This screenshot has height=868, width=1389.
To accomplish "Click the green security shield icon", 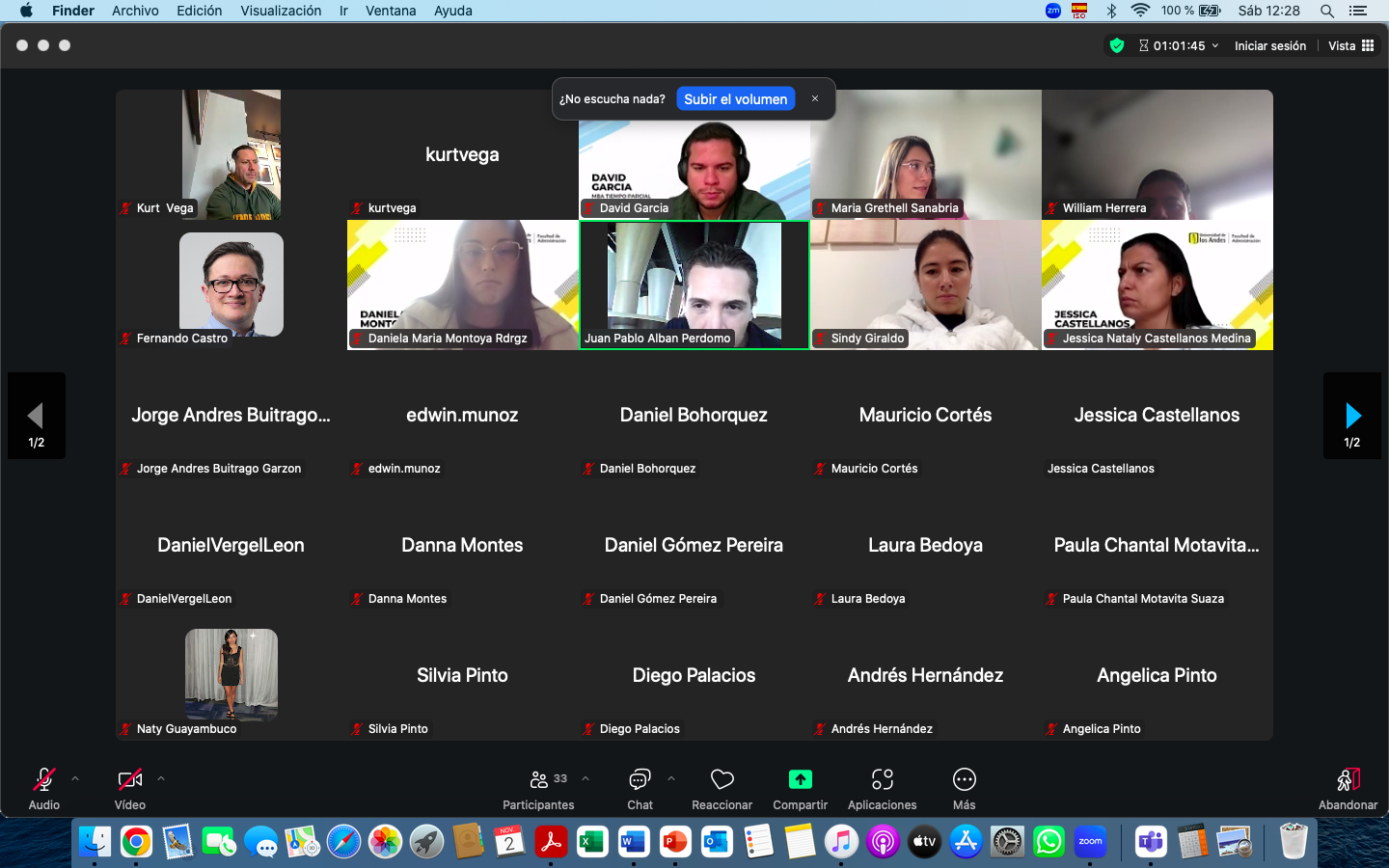I will [1117, 45].
